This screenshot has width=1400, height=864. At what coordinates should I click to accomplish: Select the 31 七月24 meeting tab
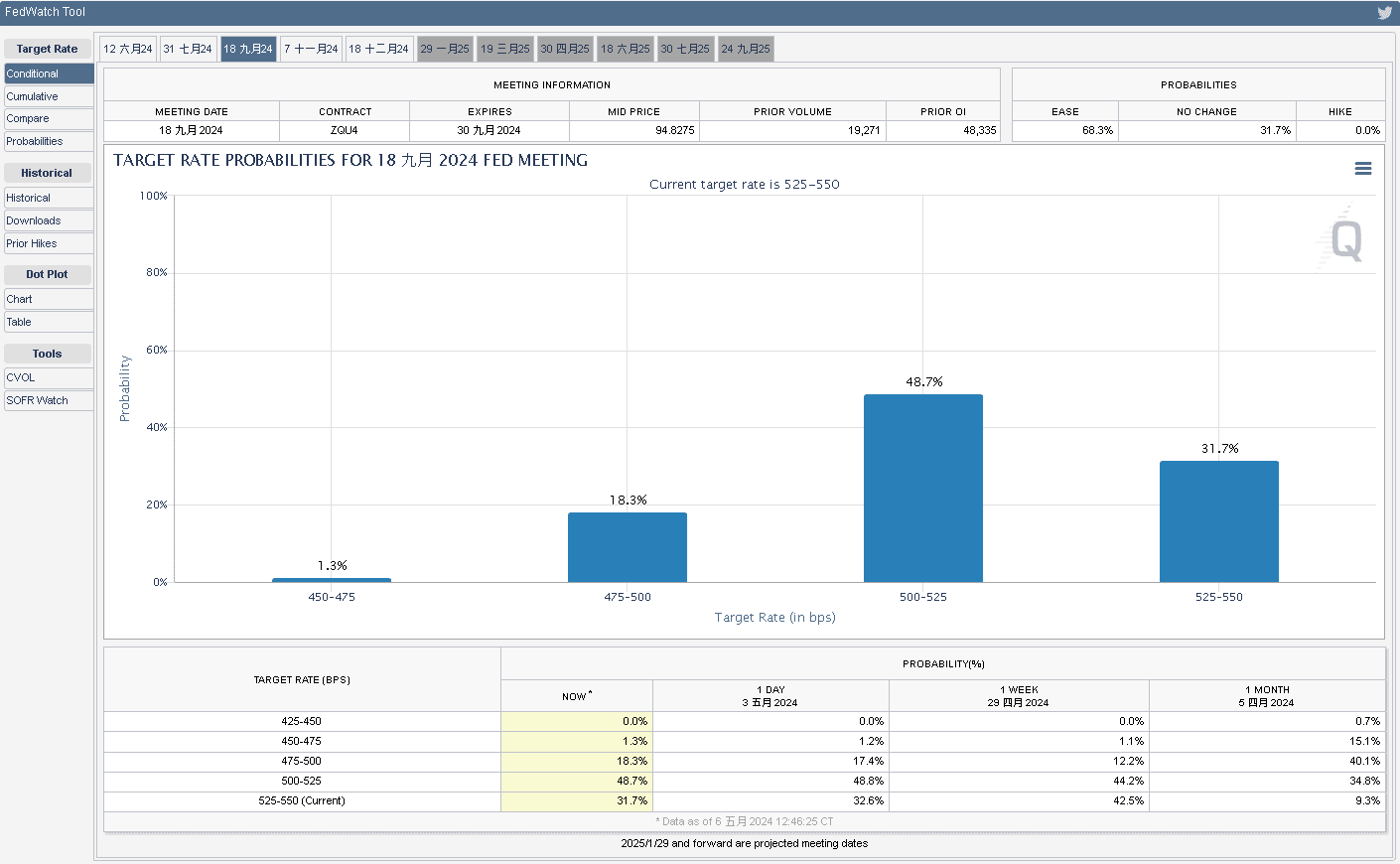pos(188,49)
